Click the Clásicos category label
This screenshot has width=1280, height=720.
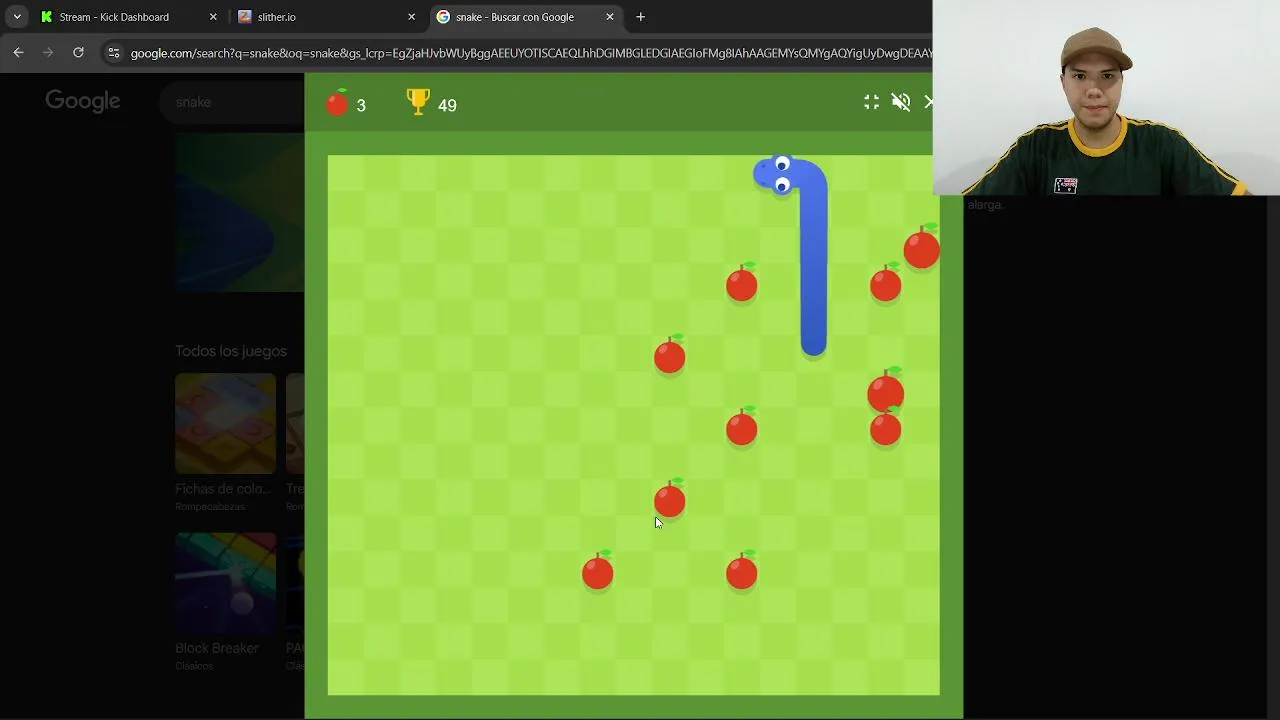click(194, 666)
